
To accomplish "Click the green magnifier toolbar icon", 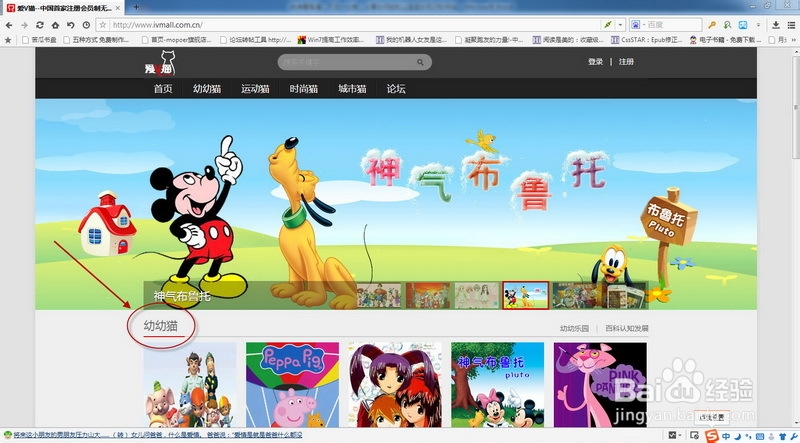I will point(727,24).
